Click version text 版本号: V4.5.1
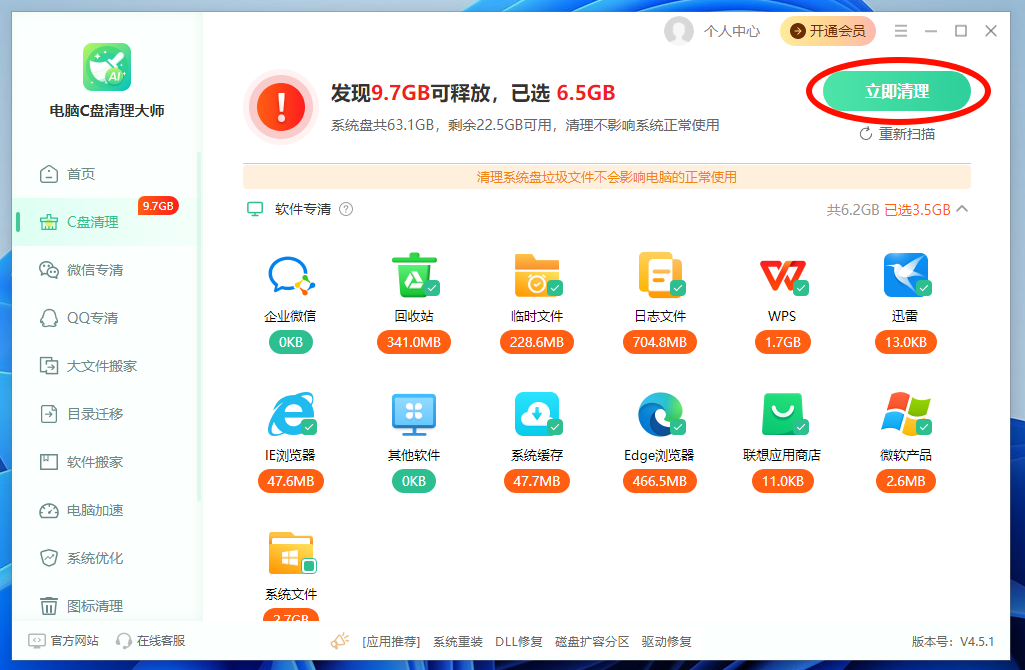 coord(952,642)
